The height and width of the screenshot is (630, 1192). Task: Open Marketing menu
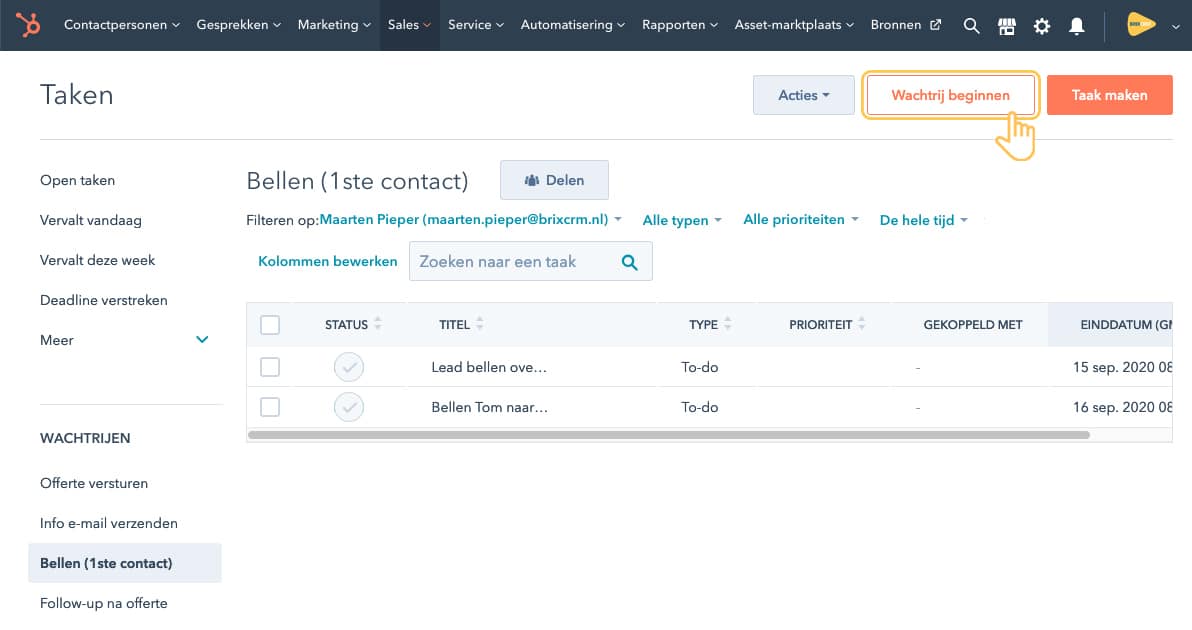point(334,25)
